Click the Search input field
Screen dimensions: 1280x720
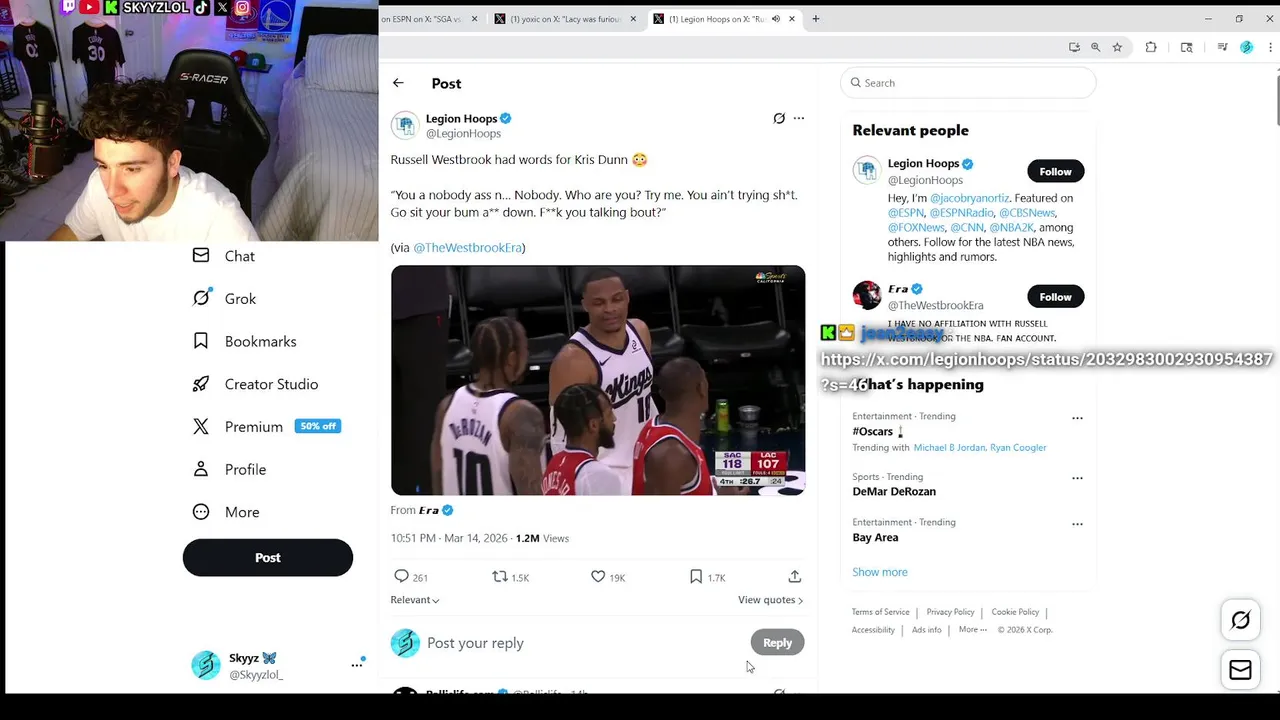(968, 83)
